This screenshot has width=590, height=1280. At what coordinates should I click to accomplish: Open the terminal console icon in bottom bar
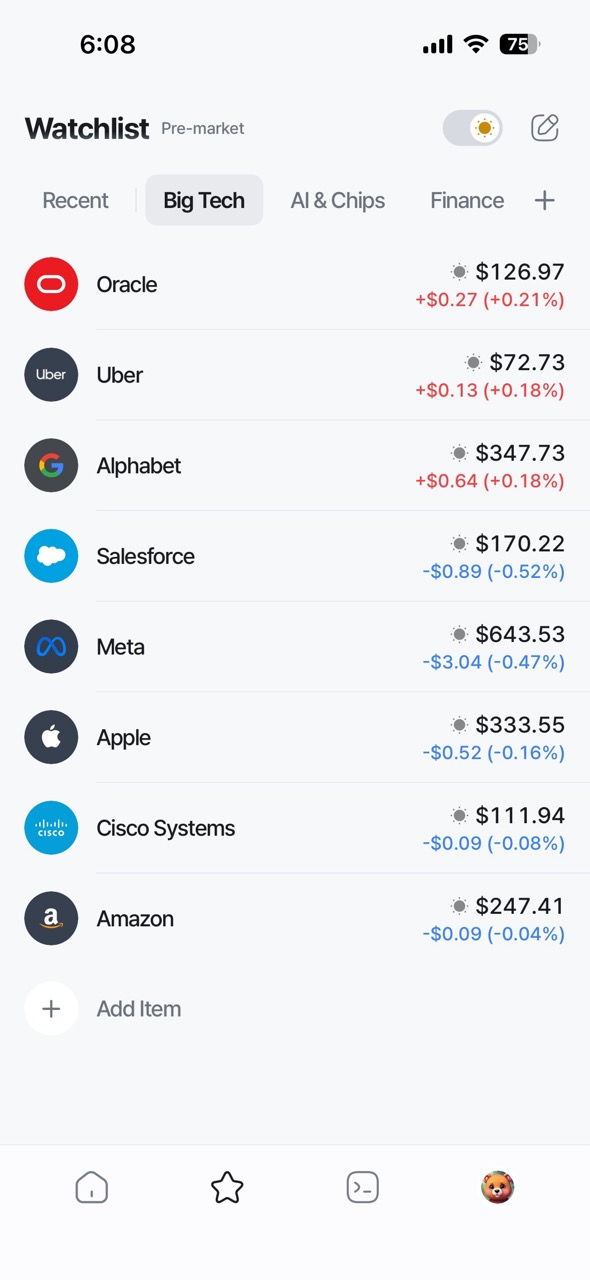pyautogui.click(x=362, y=1188)
